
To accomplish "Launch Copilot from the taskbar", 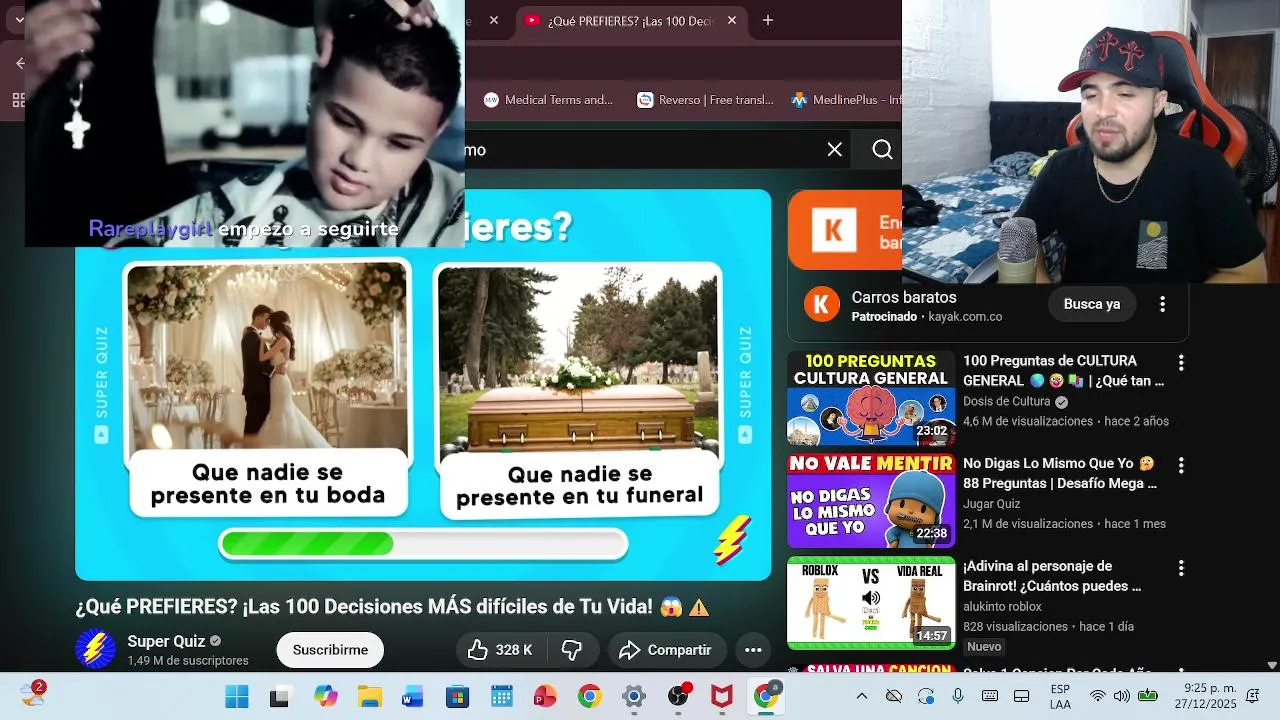I will click(x=325, y=697).
